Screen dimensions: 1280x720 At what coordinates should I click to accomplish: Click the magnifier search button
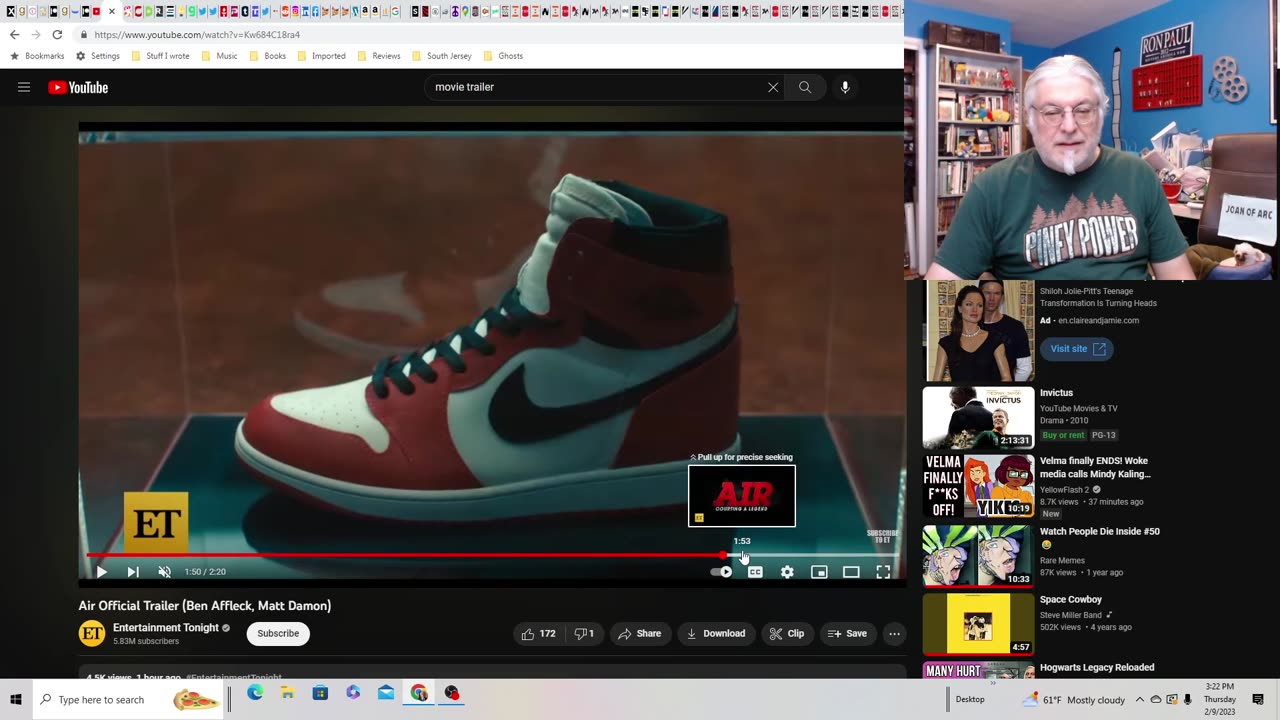pyautogui.click(x=805, y=87)
